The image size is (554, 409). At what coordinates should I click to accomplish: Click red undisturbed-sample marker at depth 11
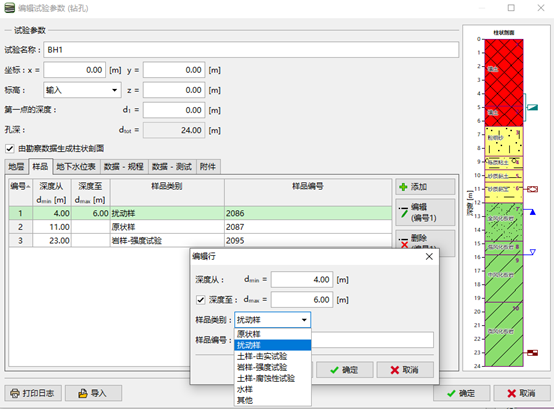click(532, 189)
